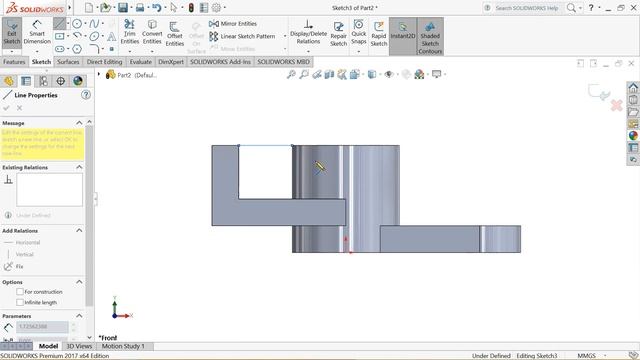Click the Rebuild traffic light icon
The height and width of the screenshot is (360, 640).
point(191,7)
